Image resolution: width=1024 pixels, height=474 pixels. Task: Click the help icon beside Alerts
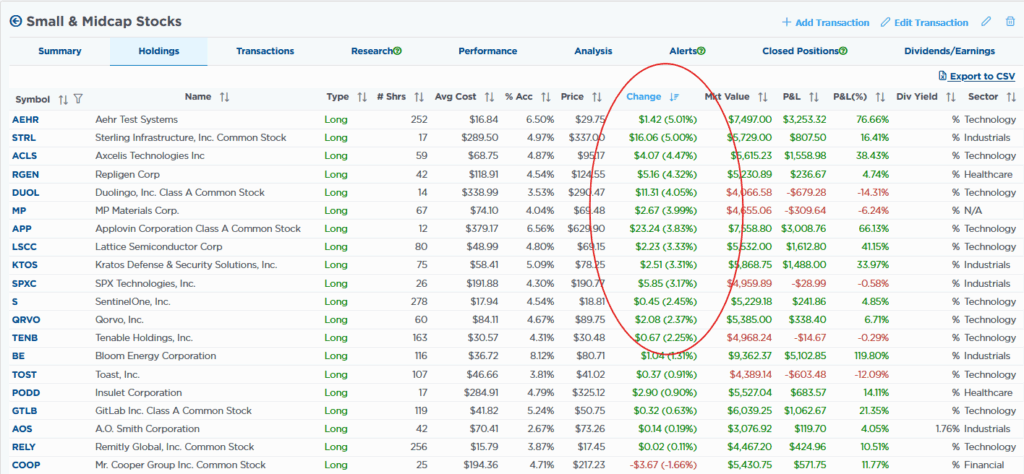pyautogui.click(x=701, y=51)
